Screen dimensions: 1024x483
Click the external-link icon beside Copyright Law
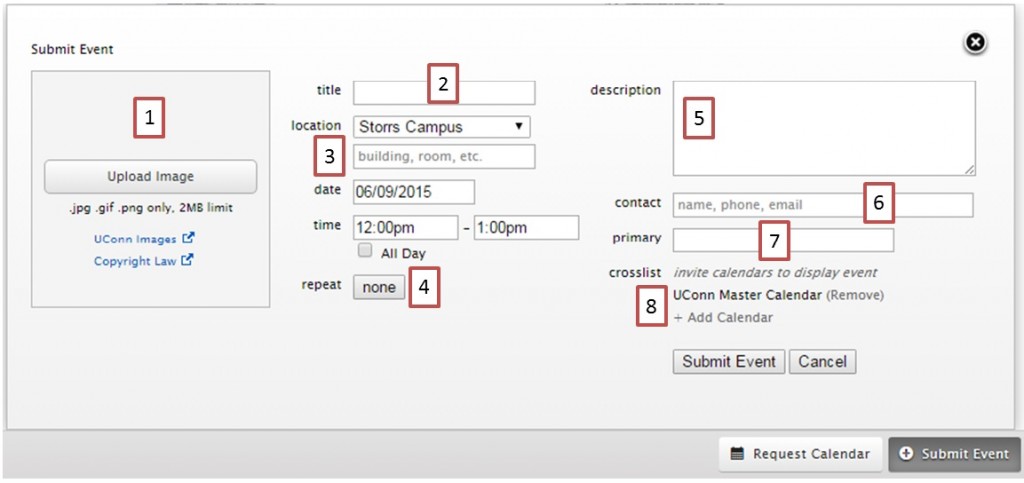pyautogui.click(x=187, y=260)
